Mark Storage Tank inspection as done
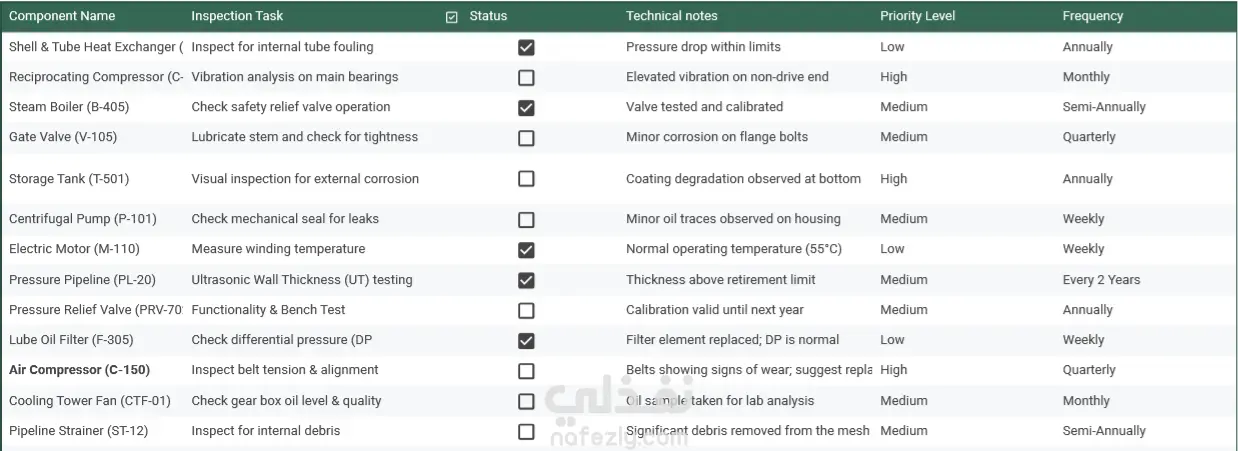 point(526,179)
